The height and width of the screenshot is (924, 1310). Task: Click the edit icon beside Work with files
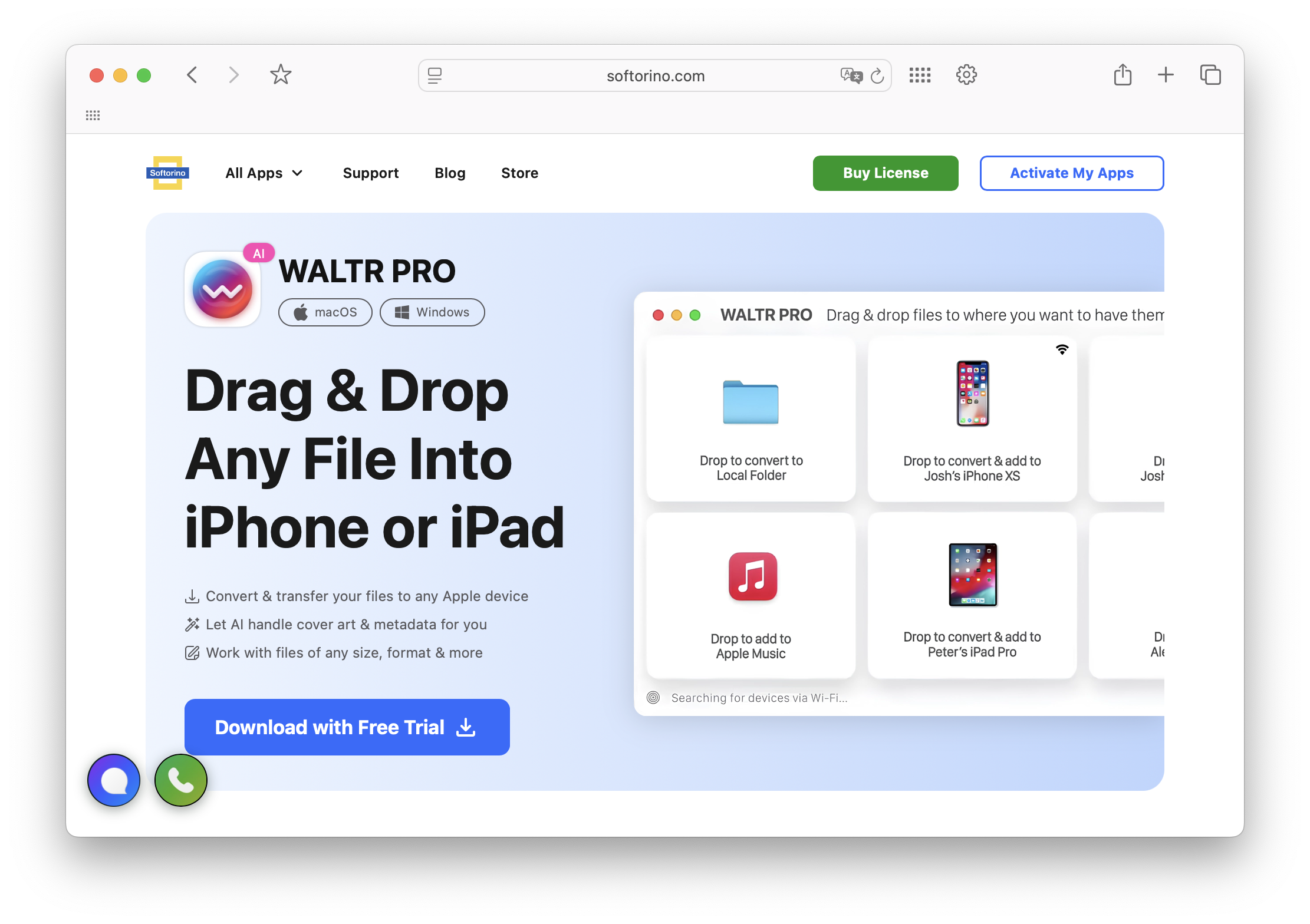[x=192, y=653]
